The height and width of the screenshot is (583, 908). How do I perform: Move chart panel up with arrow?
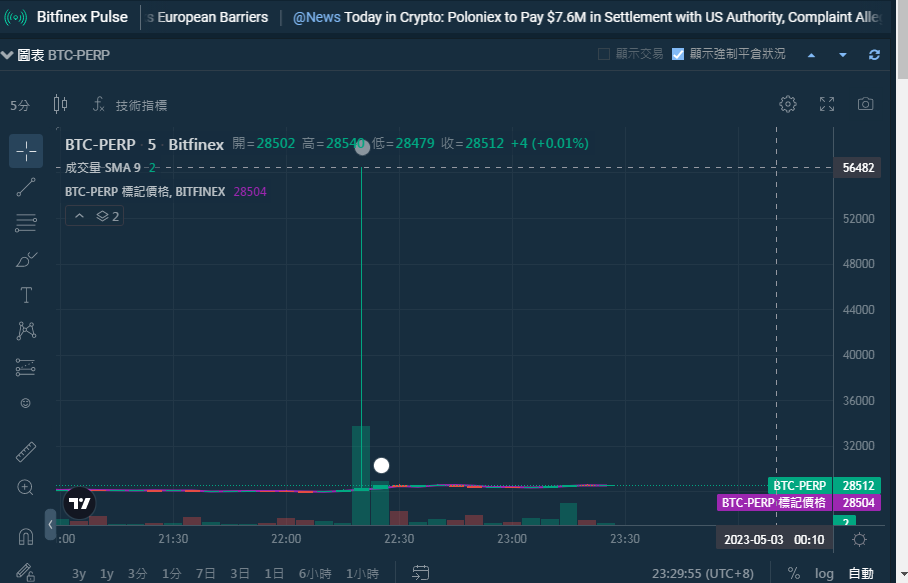[811, 55]
